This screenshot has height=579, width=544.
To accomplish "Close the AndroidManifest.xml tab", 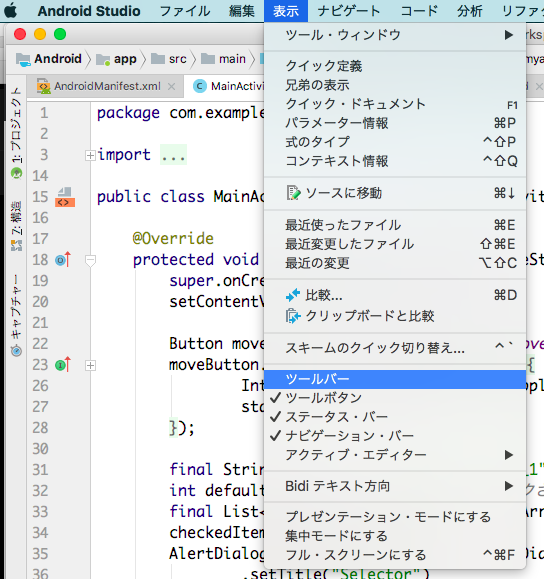I will [171, 86].
